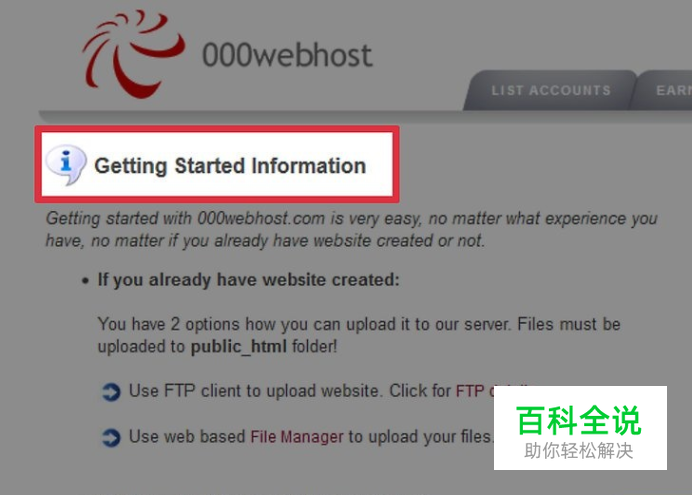Screen dimensions: 692x495
Task: Click the bold public_html folder name
Action: point(239,346)
